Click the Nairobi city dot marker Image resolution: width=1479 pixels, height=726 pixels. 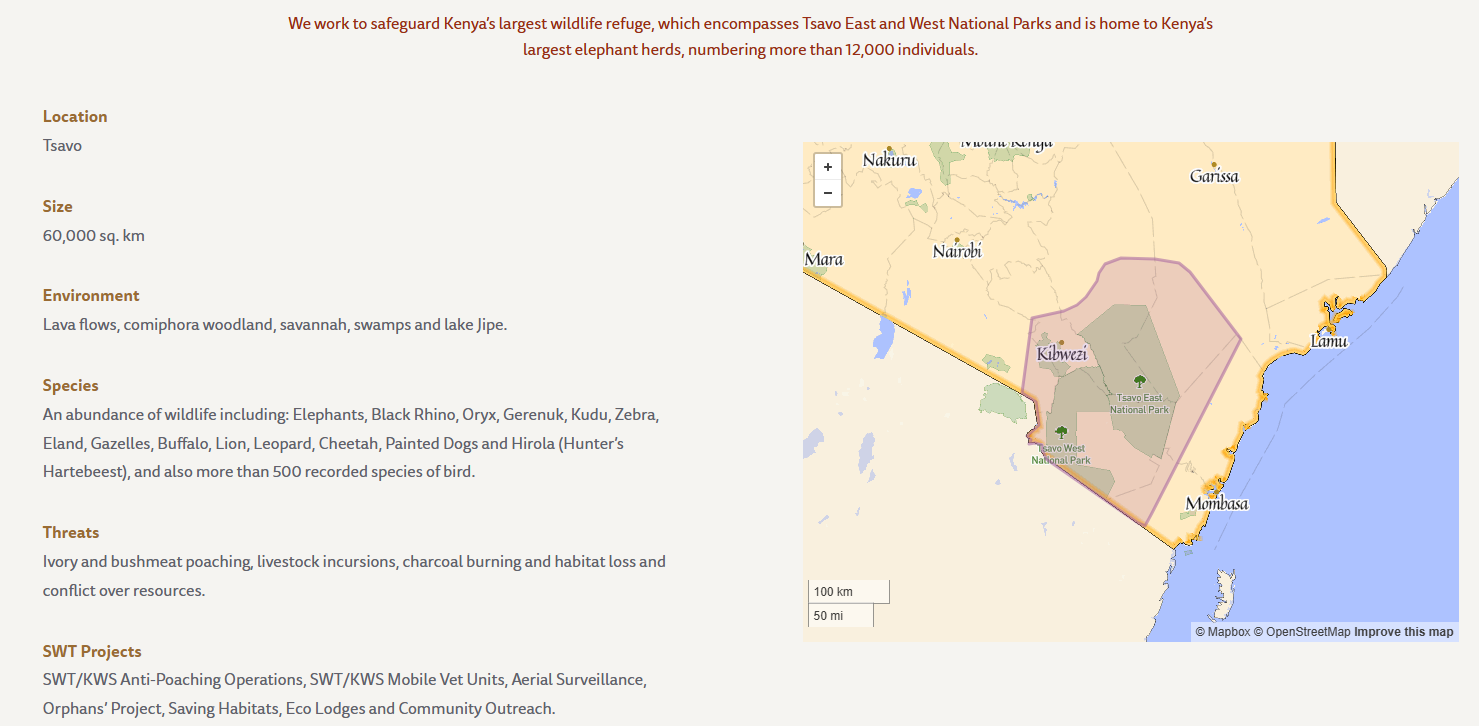pos(957,240)
